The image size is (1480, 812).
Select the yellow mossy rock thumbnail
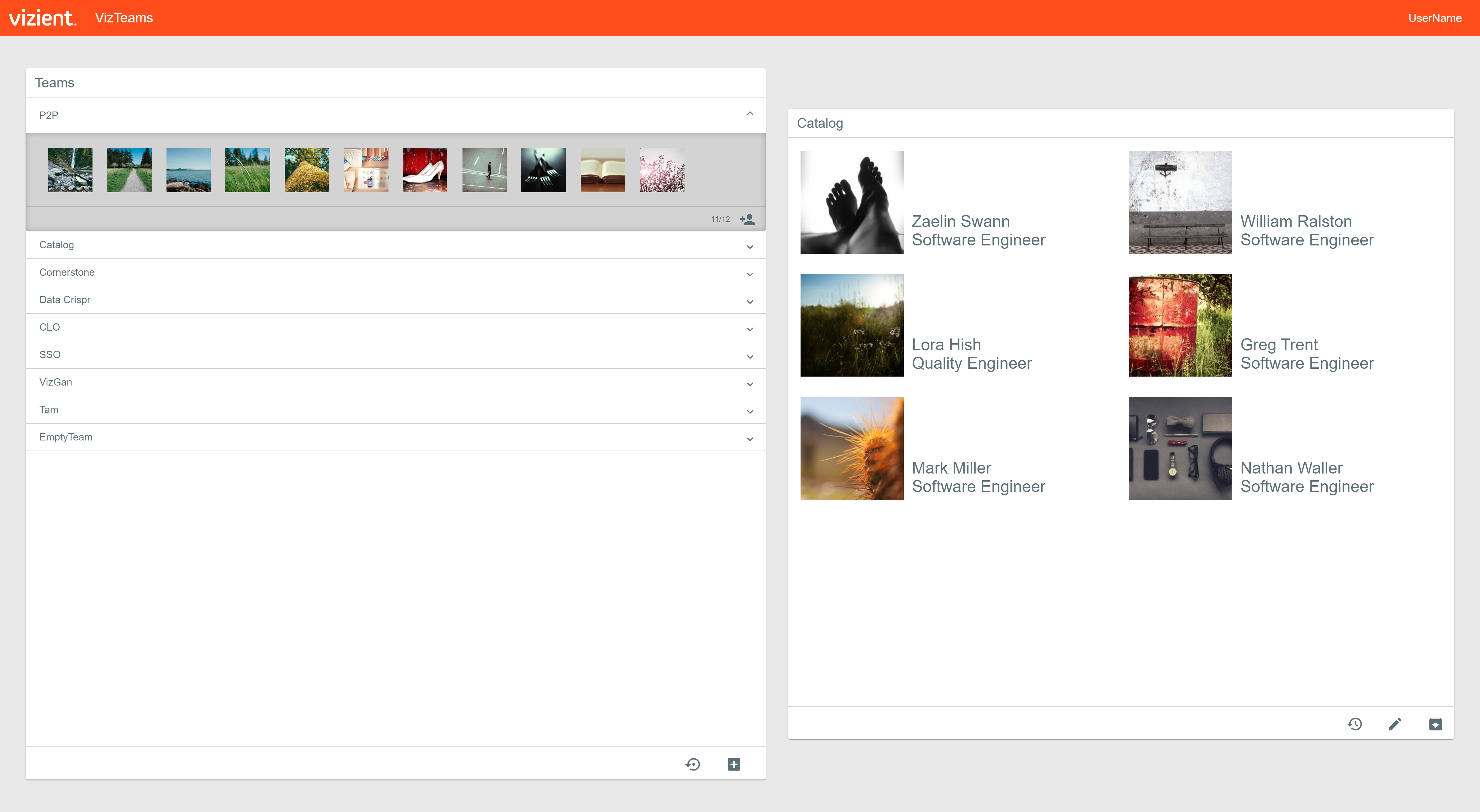coord(307,170)
